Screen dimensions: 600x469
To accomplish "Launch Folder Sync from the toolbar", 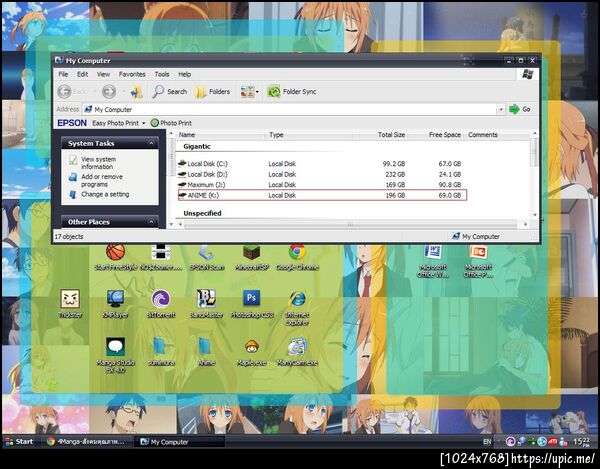I will pyautogui.click(x=292, y=92).
